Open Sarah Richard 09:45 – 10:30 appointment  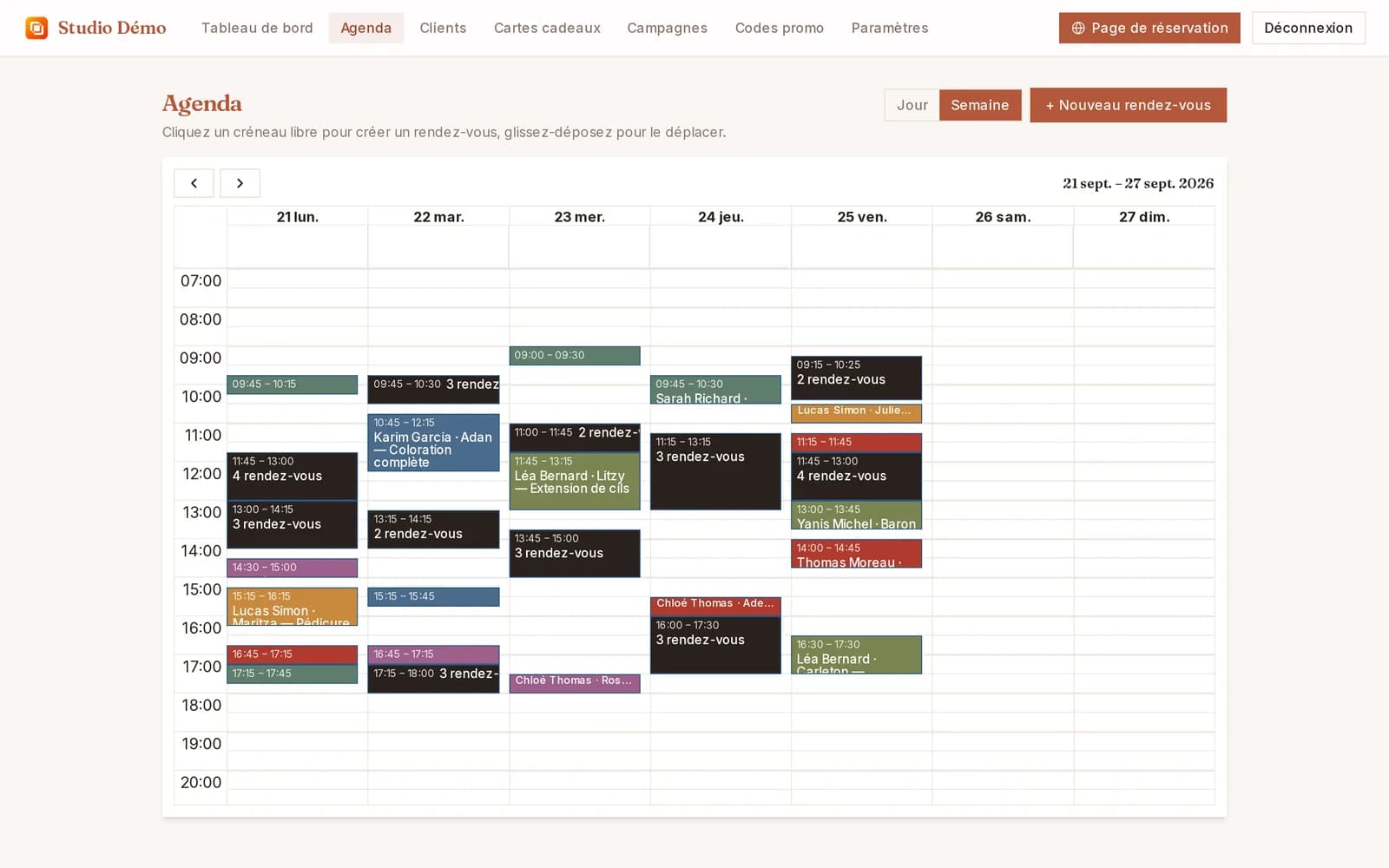pyautogui.click(x=715, y=390)
